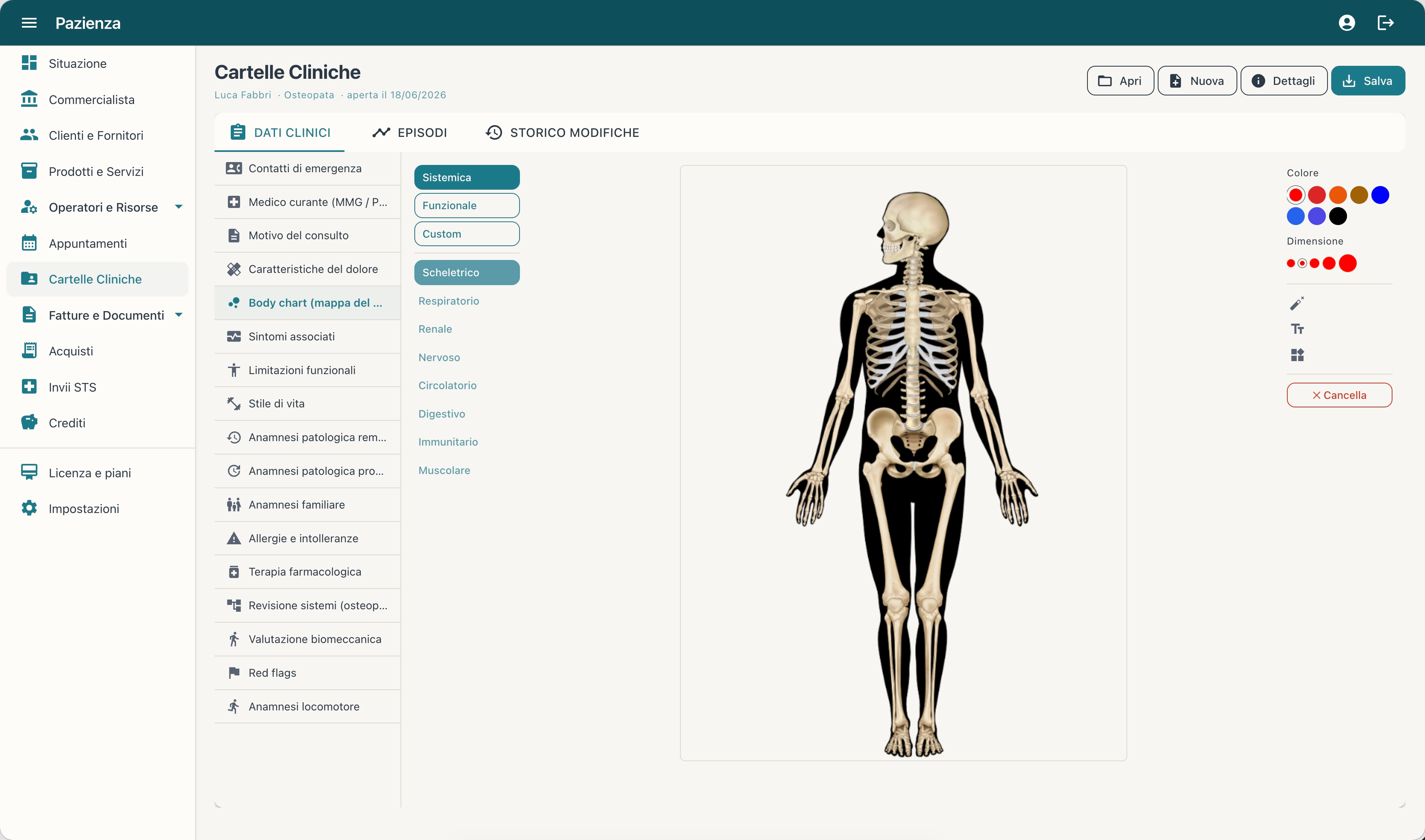1425x840 pixels.
Task: Open Allergie e intolleranze section
Action: tap(307, 538)
